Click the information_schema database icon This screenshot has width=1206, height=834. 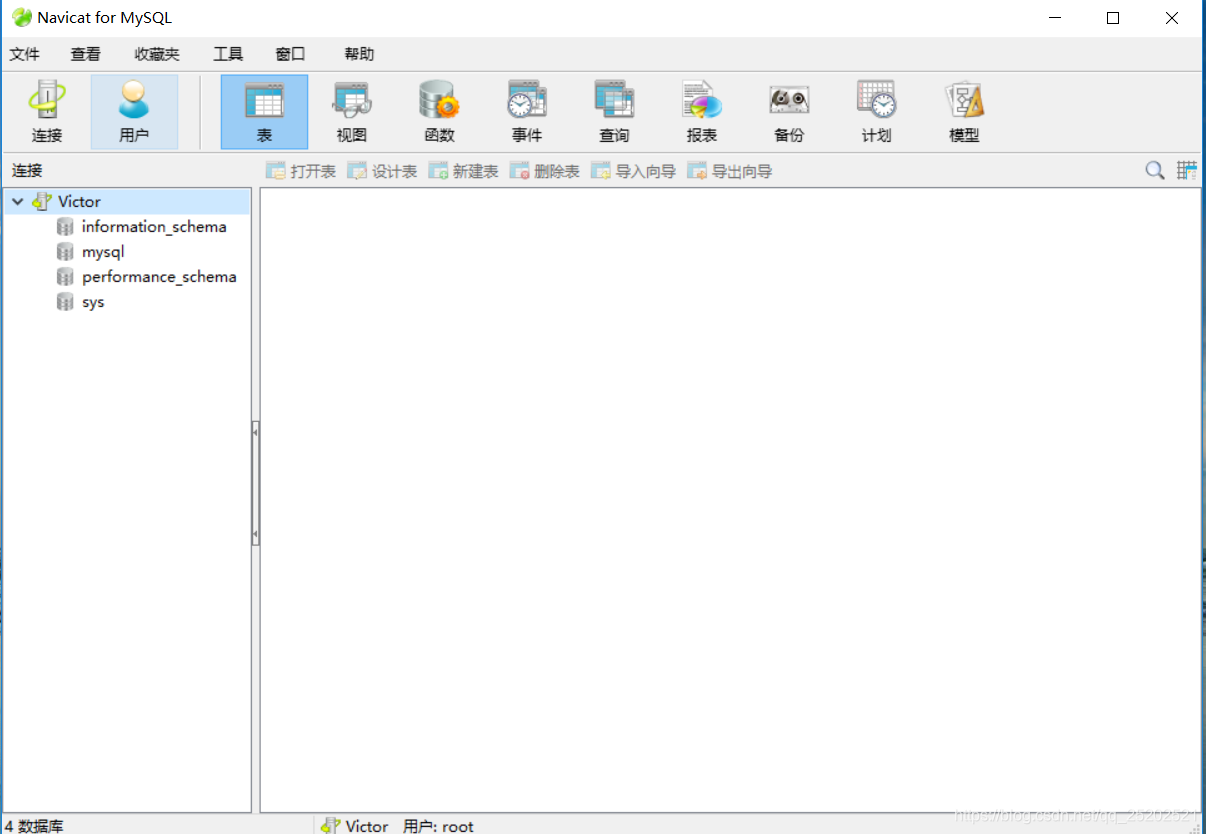click(66, 227)
